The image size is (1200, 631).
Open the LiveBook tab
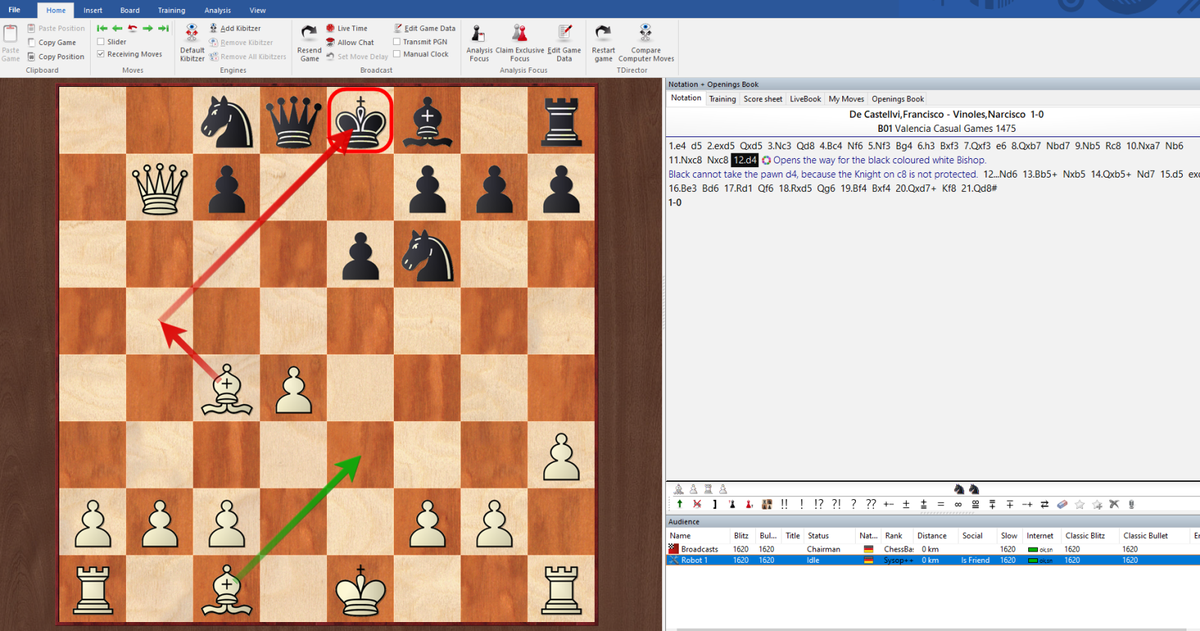805,99
